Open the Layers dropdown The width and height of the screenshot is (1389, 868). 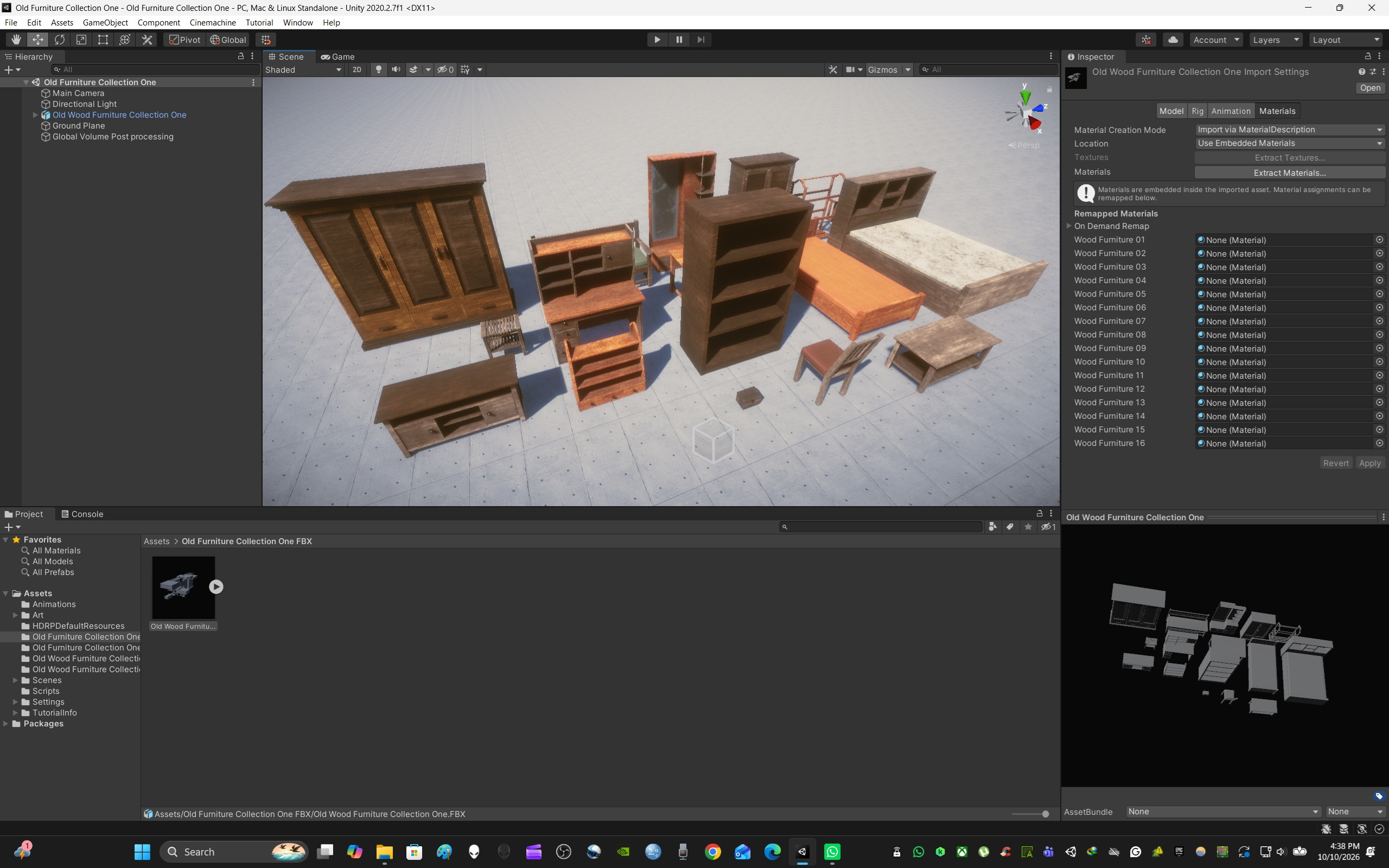click(x=1276, y=40)
